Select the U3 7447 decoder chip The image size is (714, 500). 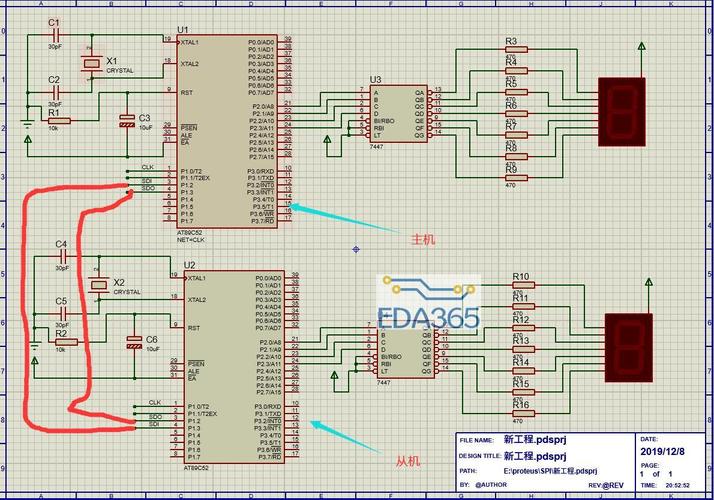coord(398,113)
